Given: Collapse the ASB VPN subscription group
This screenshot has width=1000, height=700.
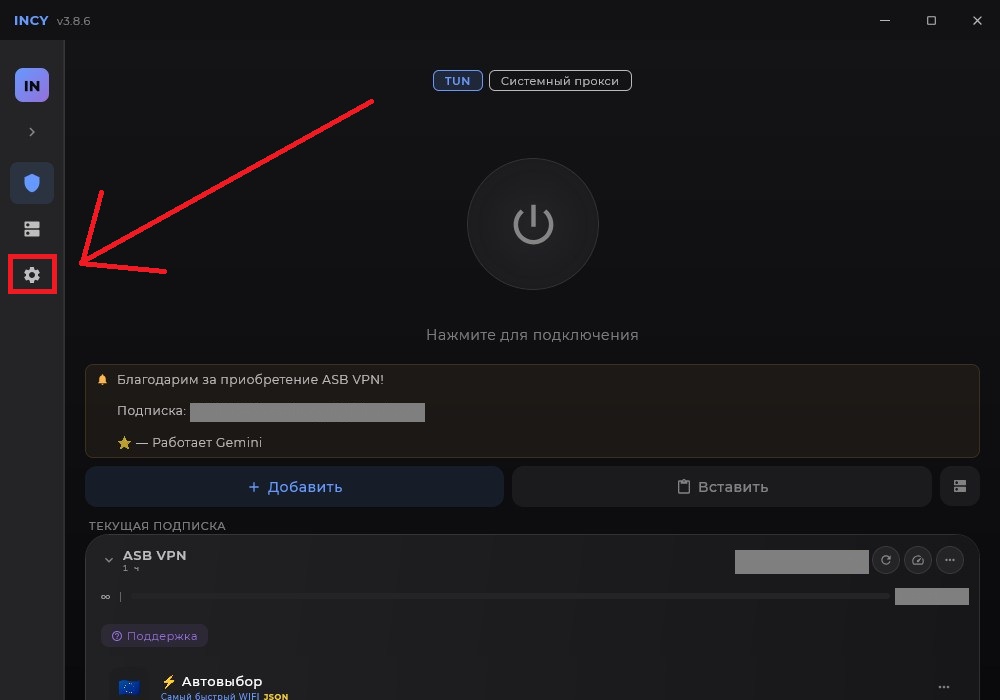Looking at the screenshot, I should [108, 560].
